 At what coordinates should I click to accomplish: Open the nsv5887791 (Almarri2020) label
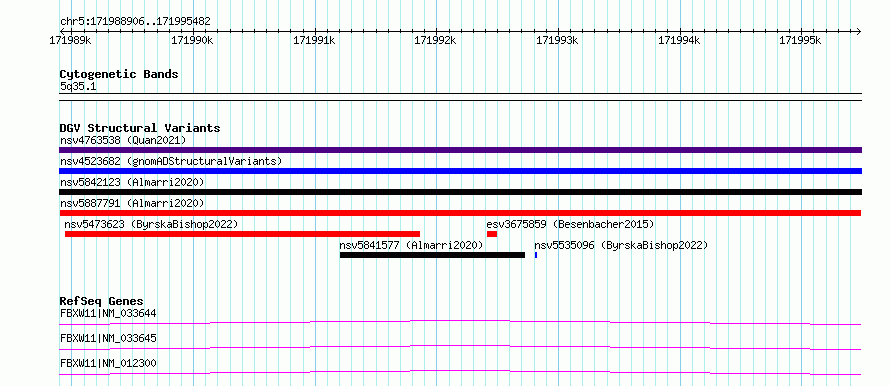(x=132, y=203)
